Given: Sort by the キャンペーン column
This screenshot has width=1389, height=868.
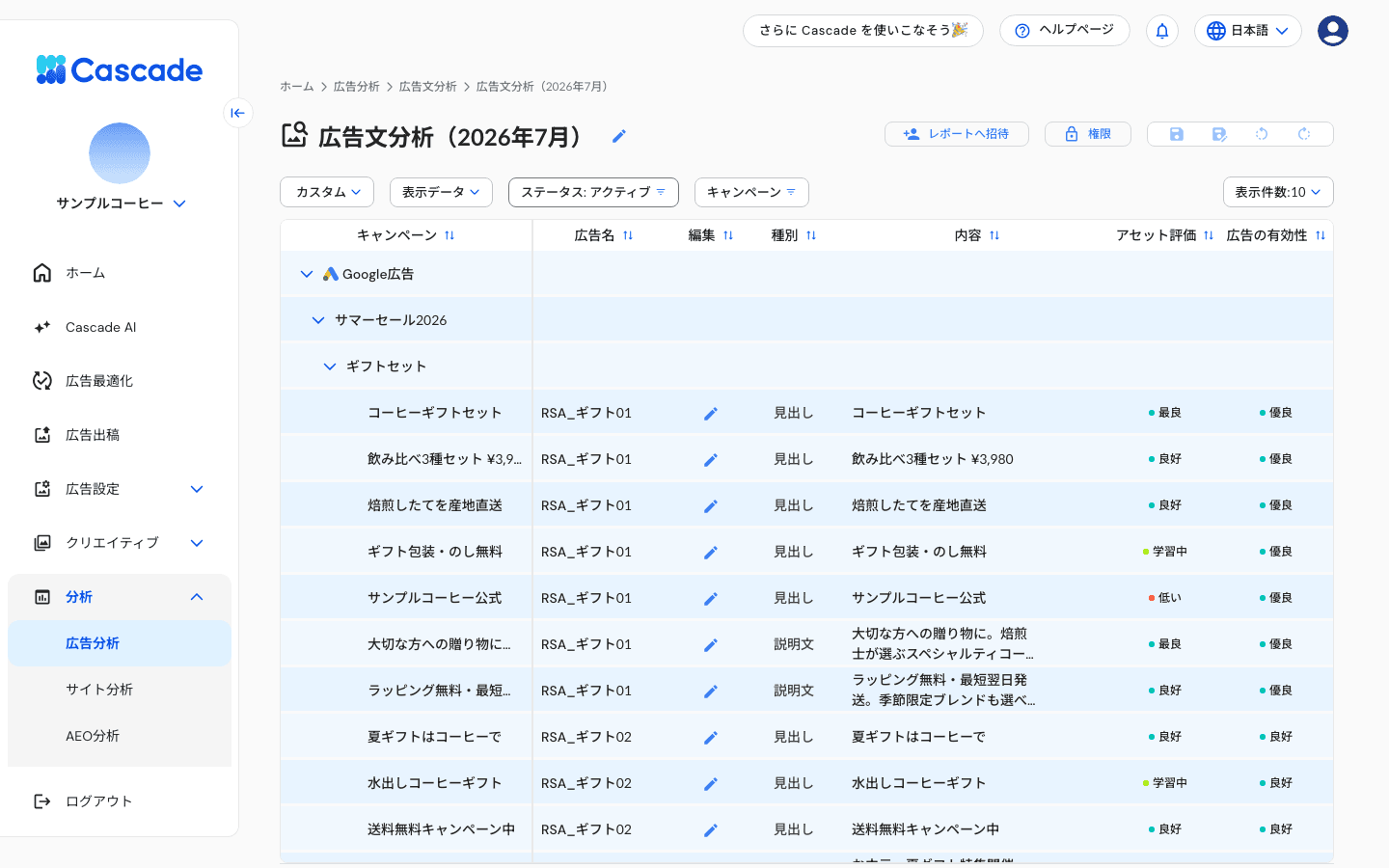Looking at the screenshot, I should point(449,235).
